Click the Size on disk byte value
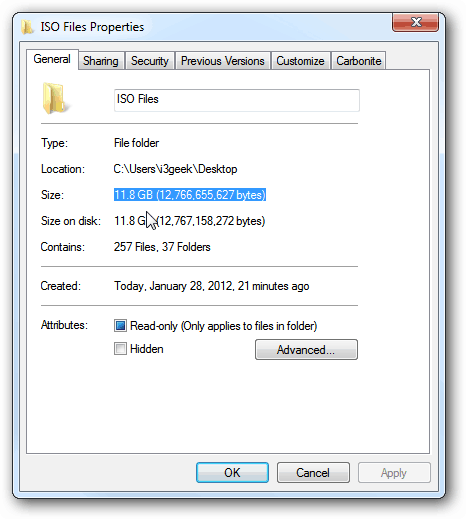 (x=211, y=221)
